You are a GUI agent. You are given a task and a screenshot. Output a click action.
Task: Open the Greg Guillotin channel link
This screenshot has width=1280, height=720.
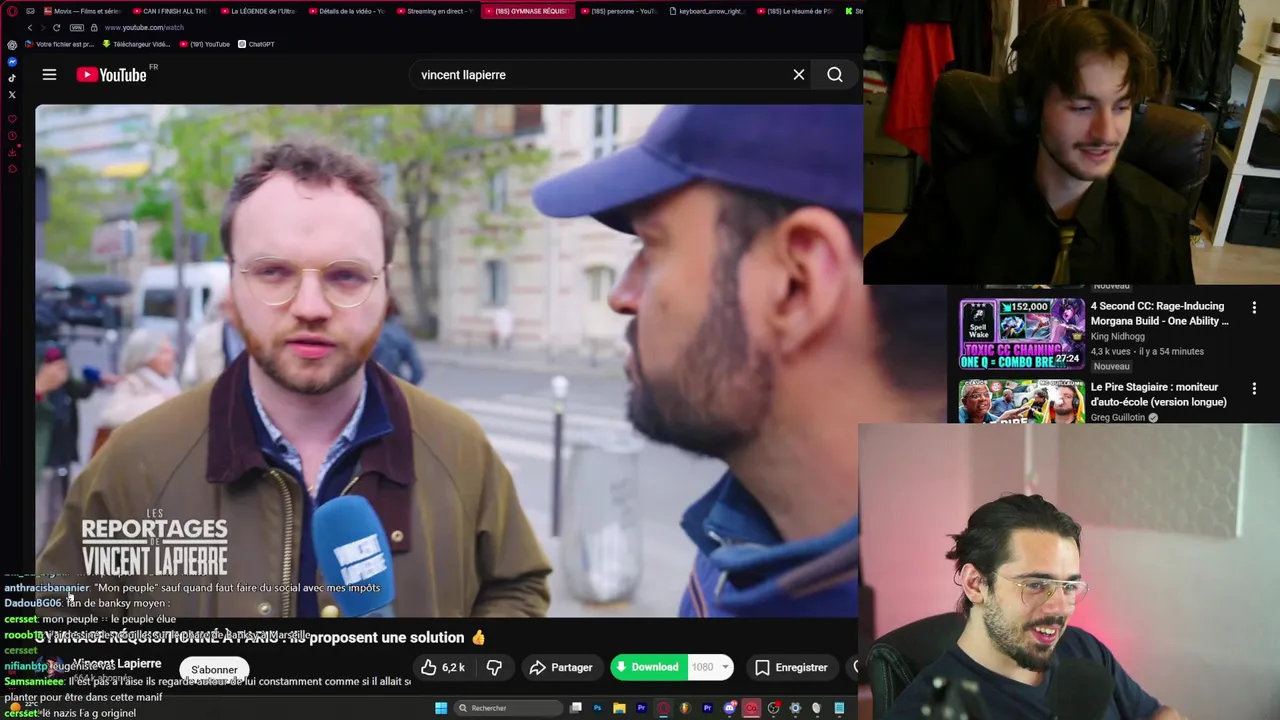[x=1118, y=417]
